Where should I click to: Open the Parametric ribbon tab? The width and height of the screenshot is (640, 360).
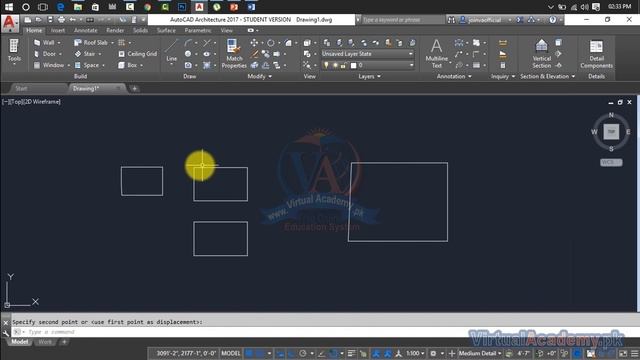[198, 30]
